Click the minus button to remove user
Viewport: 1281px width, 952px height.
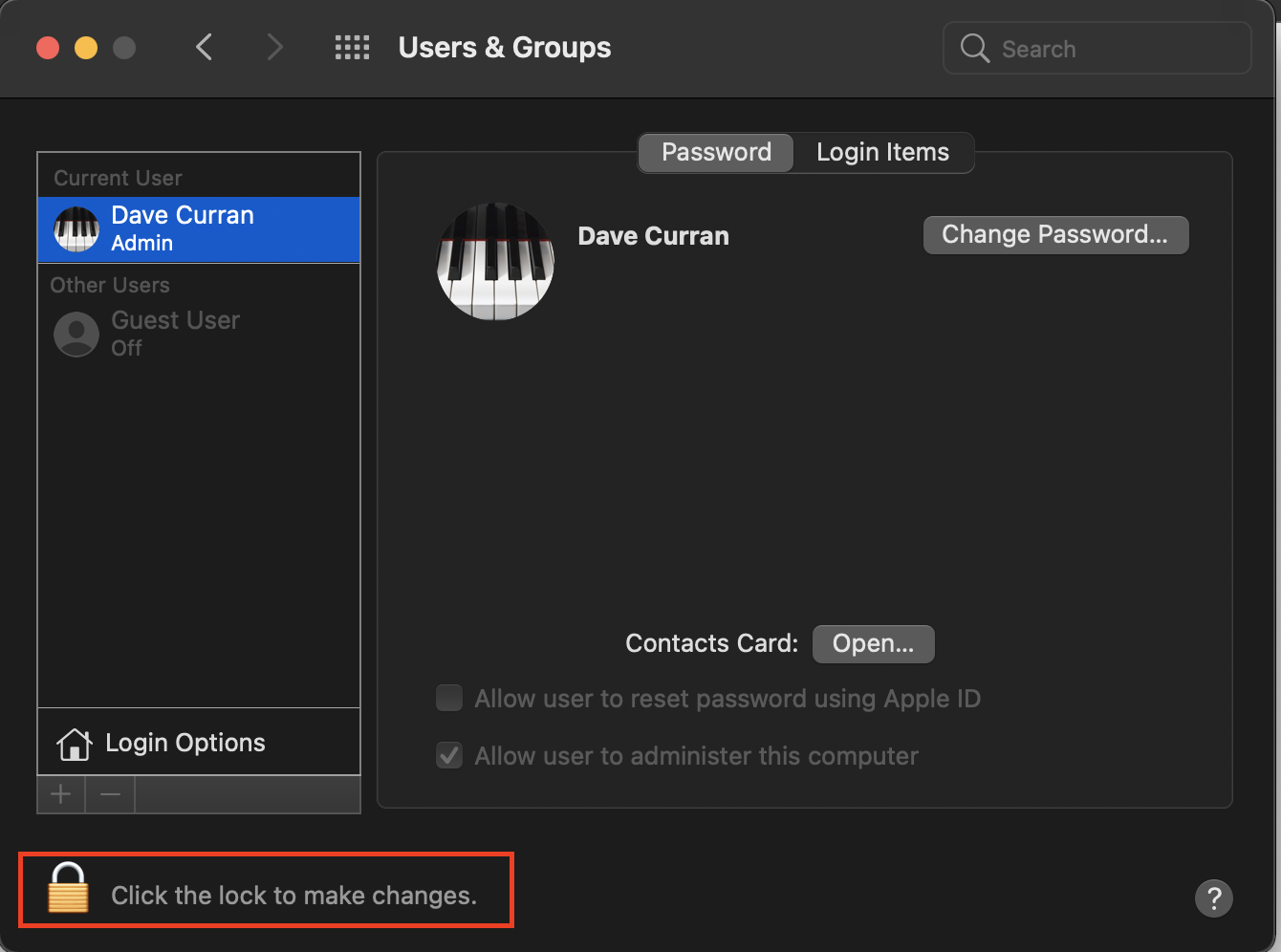pyautogui.click(x=111, y=794)
